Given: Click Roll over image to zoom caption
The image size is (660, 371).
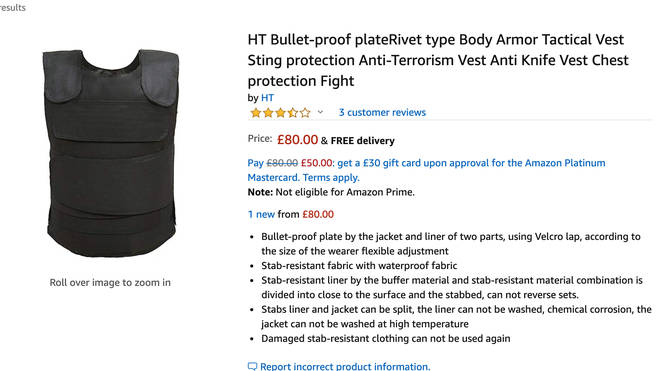Looking at the screenshot, I should (x=110, y=283).
